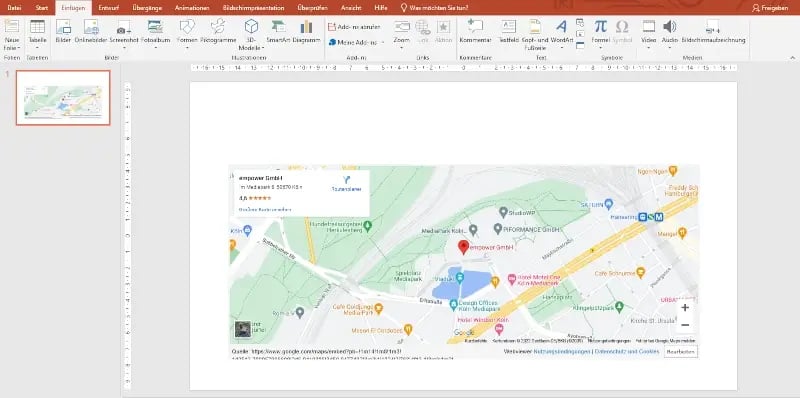The height and width of the screenshot is (398, 800).
Task: Switch to the Überprüfen tab
Action: click(x=312, y=8)
